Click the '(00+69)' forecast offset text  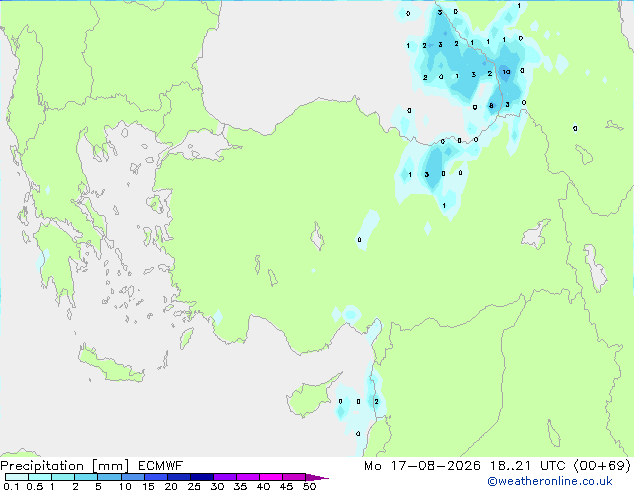click(x=602, y=466)
